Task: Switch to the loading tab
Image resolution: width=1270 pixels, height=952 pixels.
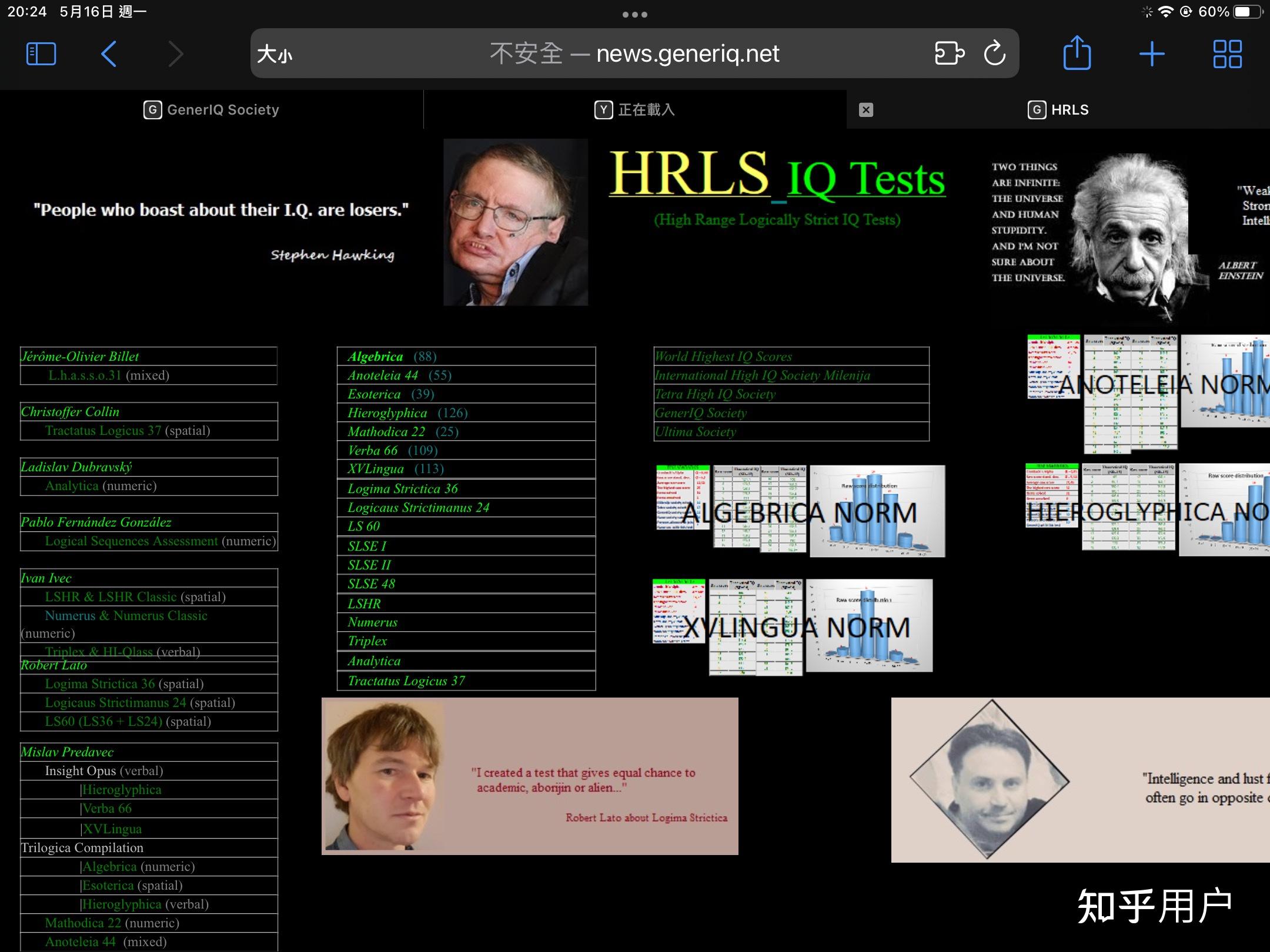Action: 635,110
